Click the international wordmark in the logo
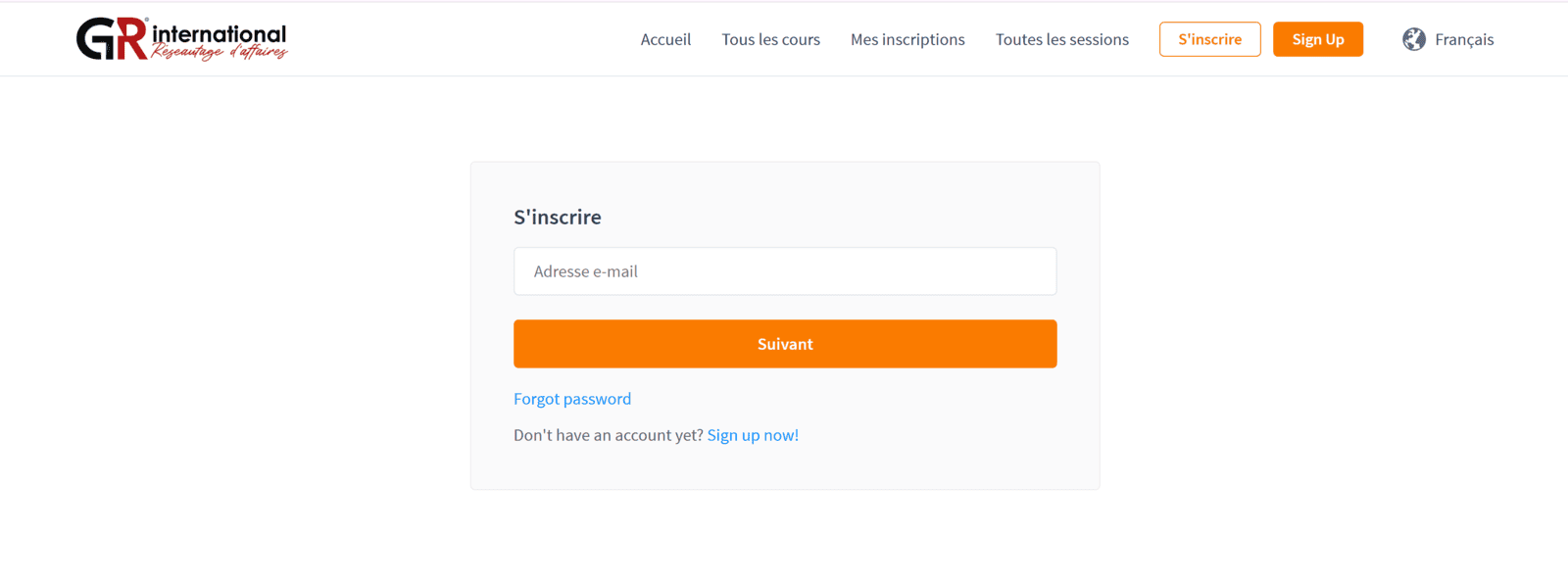 pos(220,33)
